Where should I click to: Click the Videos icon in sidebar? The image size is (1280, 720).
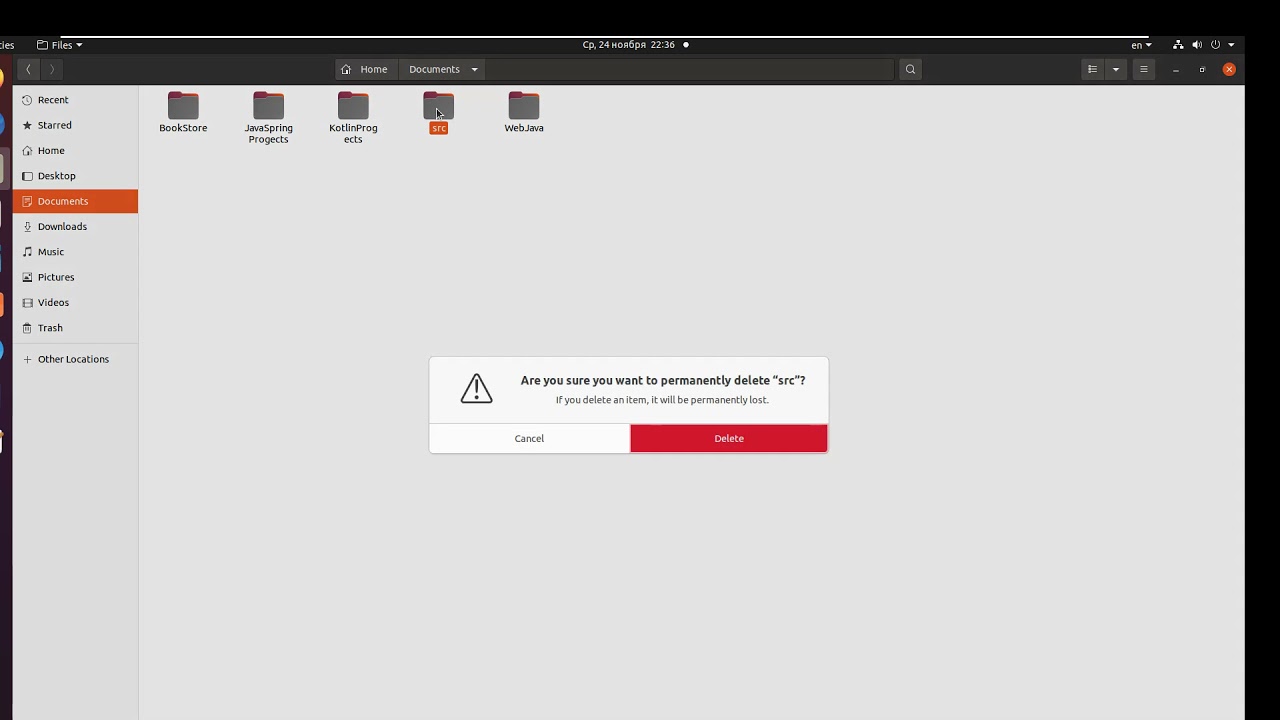(27, 302)
